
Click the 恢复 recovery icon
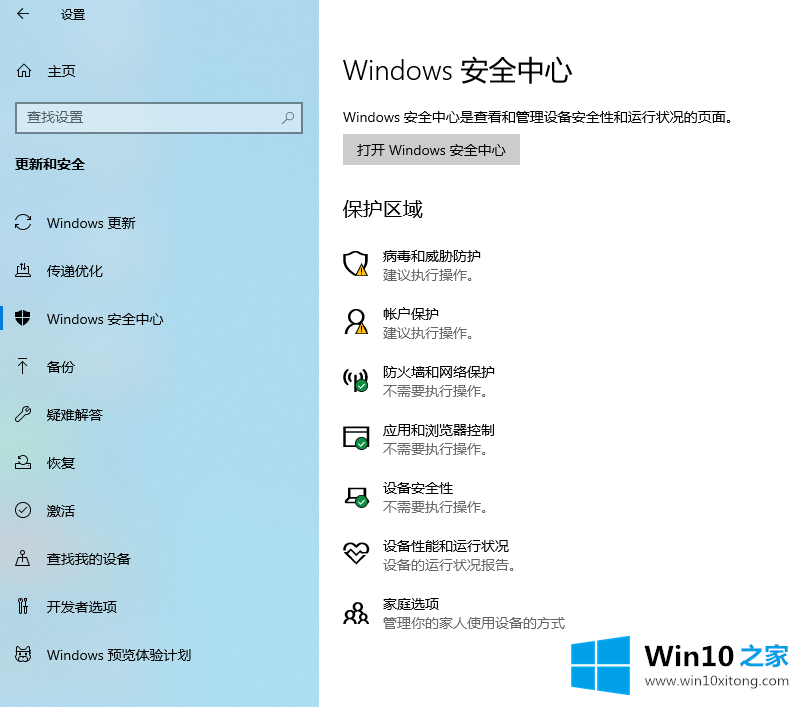pyautogui.click(x=23, y=462)
